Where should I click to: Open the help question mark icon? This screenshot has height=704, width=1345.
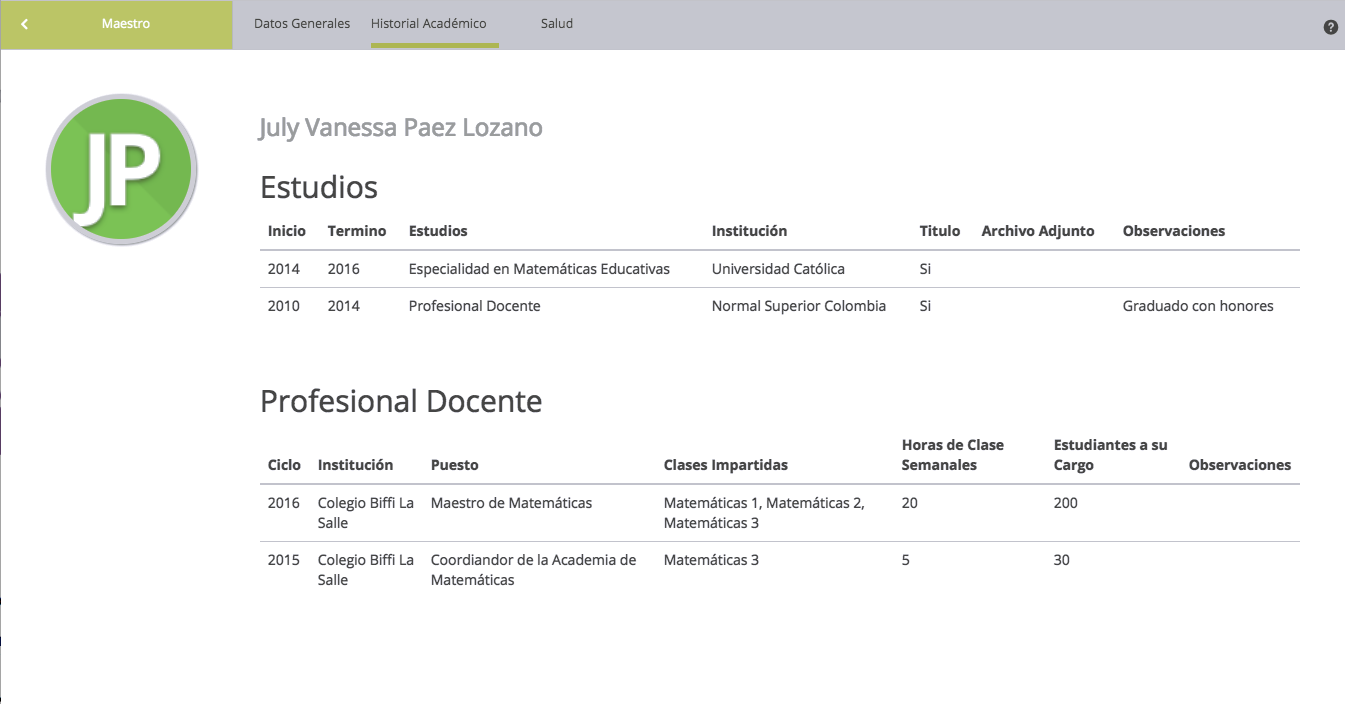tap(1330, 27)
